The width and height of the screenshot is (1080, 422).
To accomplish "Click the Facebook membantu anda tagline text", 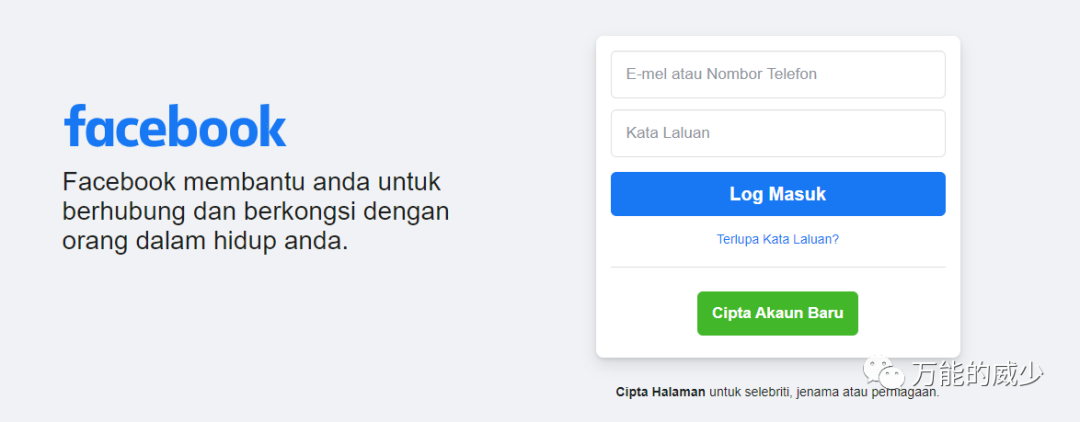I will (256, 212).
